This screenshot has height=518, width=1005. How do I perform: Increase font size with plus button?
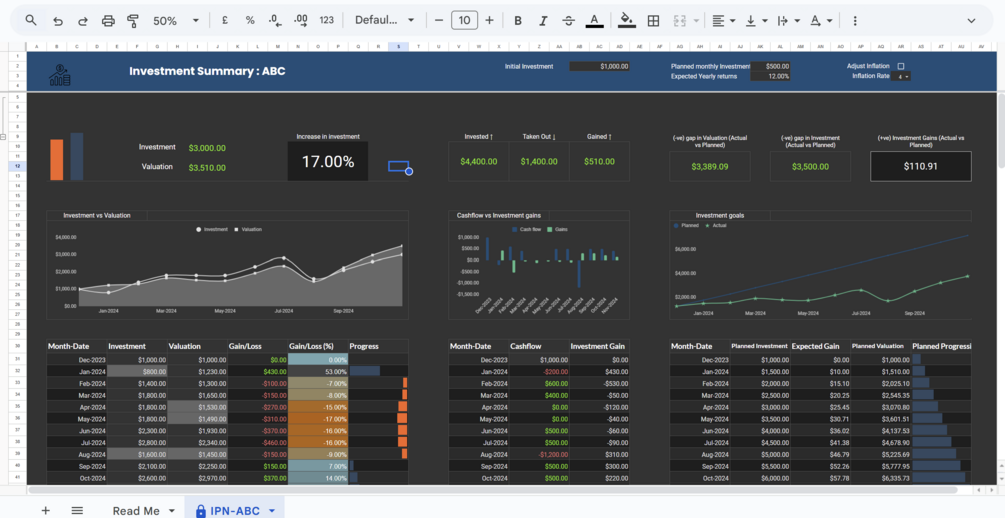point(490,21)
